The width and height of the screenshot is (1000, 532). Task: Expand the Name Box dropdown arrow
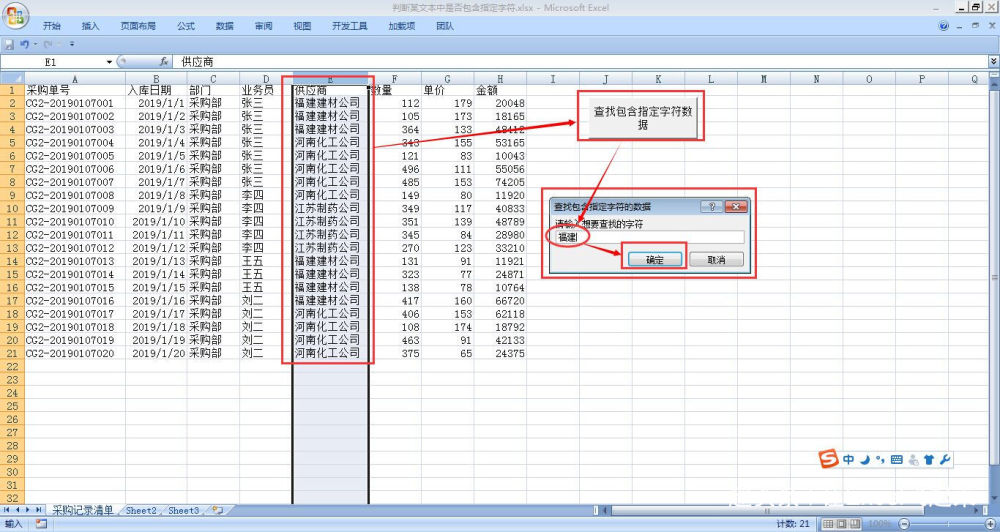(x=109, y=62)
